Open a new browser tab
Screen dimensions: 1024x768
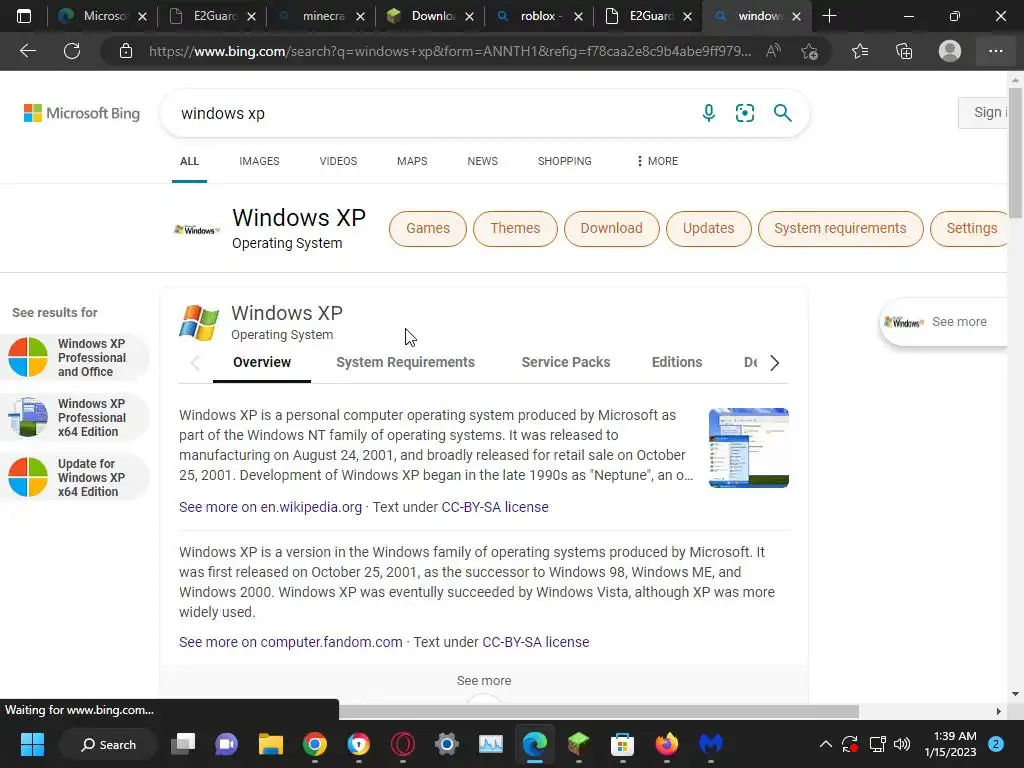pos(829,16)
